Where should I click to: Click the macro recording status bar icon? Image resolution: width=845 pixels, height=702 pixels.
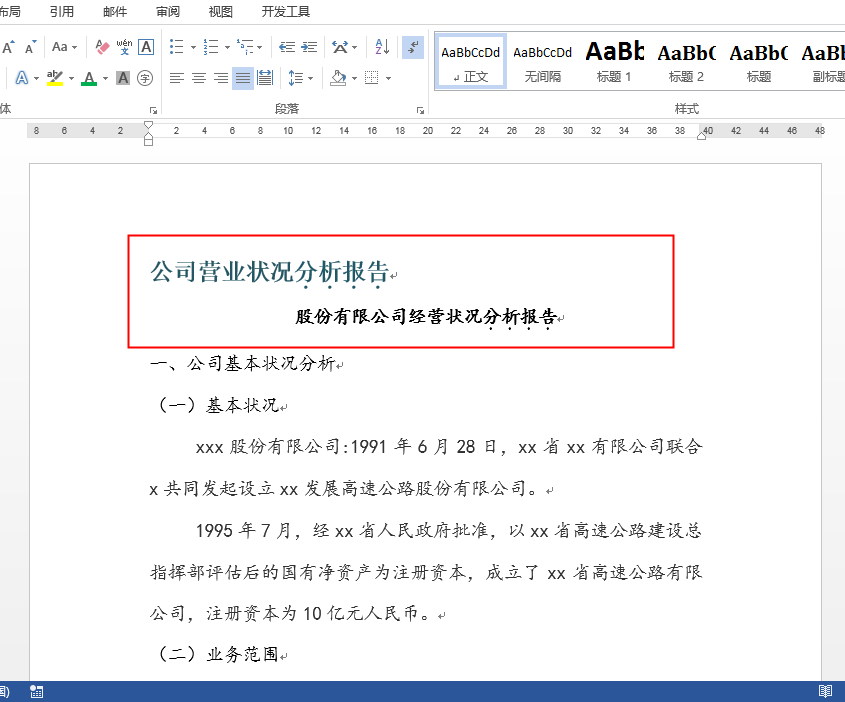click(x=37, y=692)
